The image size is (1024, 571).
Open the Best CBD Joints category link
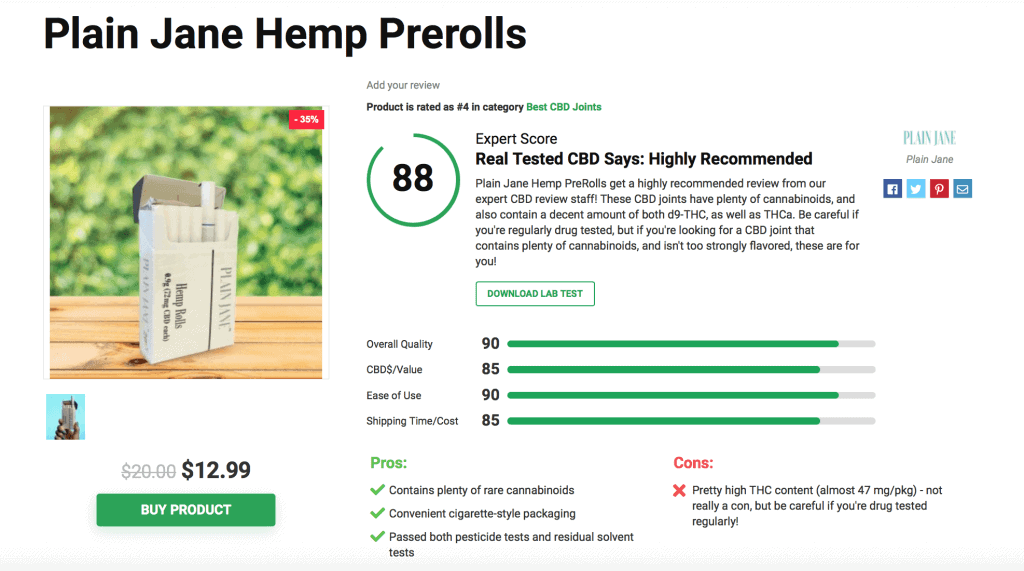click(x=564, y=107)
